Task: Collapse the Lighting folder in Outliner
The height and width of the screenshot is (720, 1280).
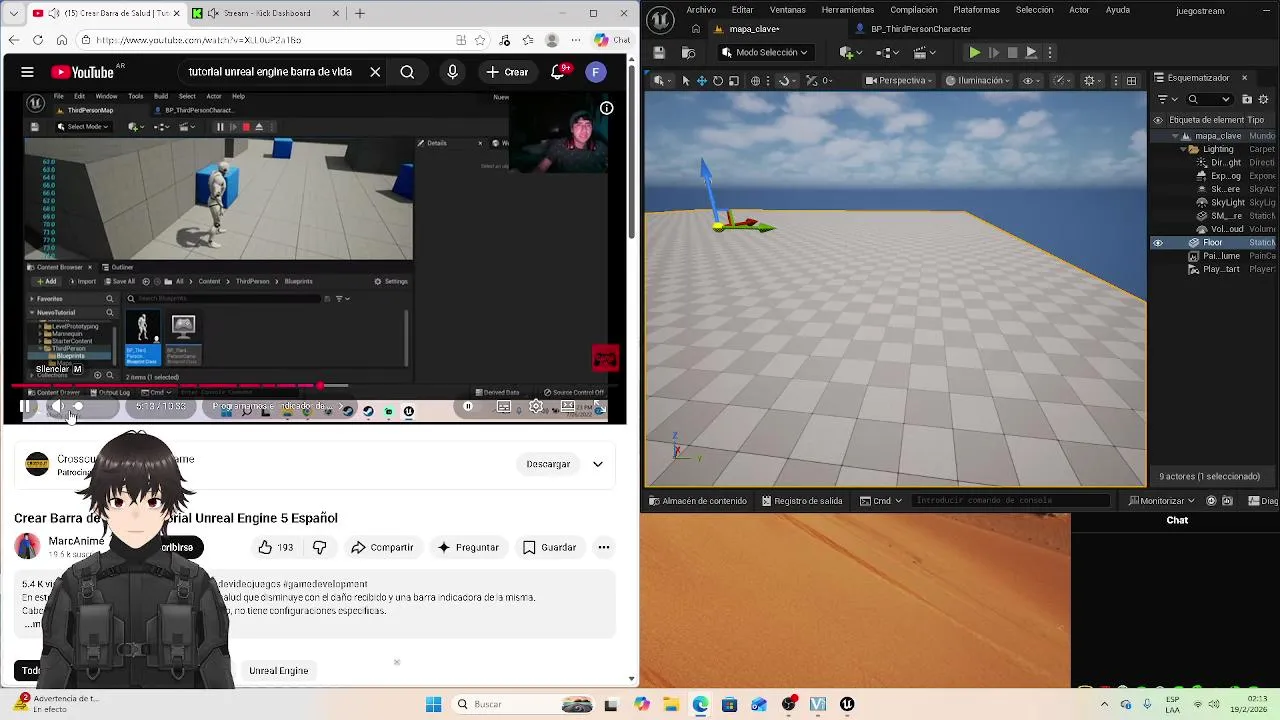Action: (1183, 149)
